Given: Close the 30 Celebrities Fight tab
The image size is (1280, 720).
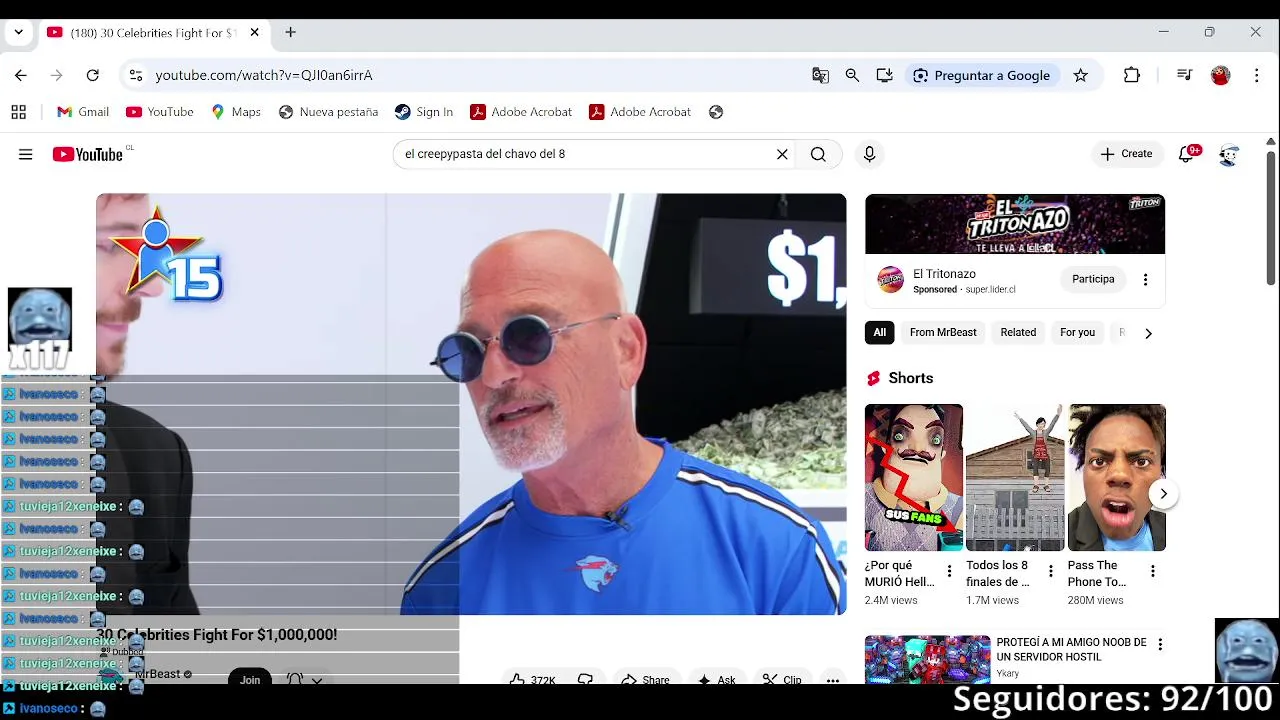Looking at the screenshot, I should pyautogui.click(x=254, y=32).
